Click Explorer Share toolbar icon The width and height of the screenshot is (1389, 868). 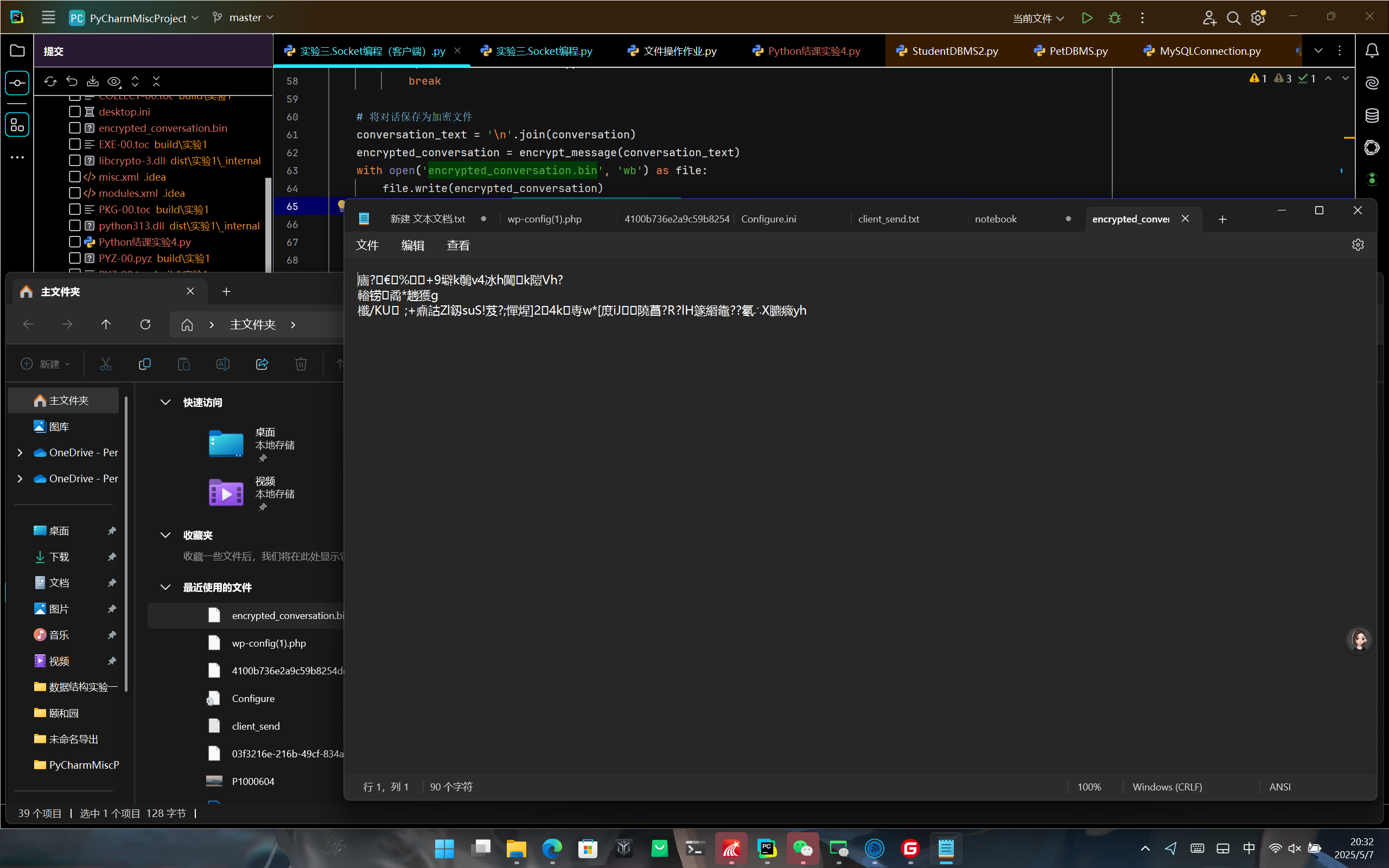point(262,364)
